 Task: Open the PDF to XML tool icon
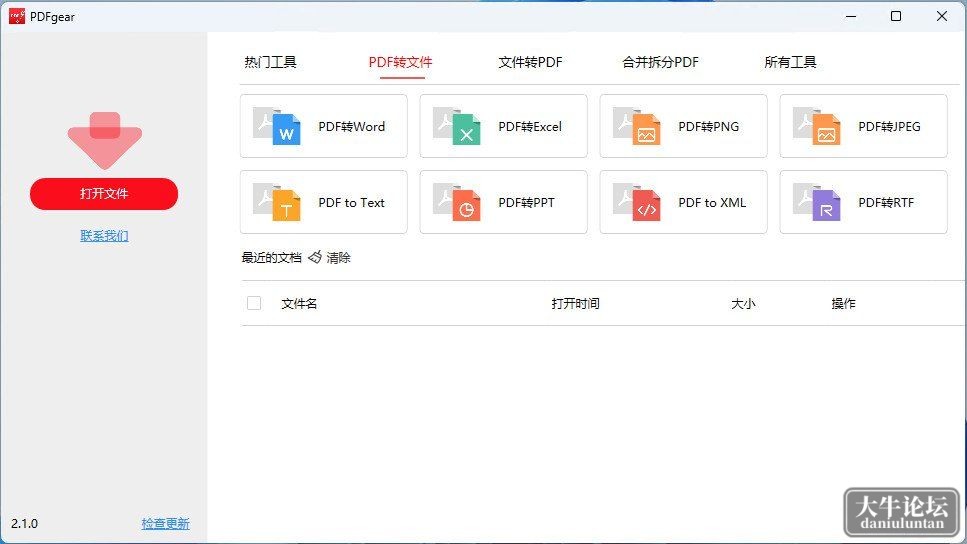click(x=637, y=202)
